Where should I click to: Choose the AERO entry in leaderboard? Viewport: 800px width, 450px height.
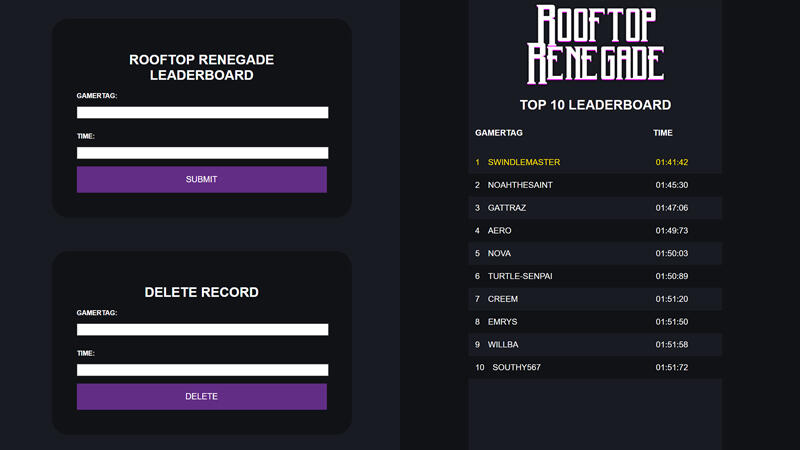[594, 231]
